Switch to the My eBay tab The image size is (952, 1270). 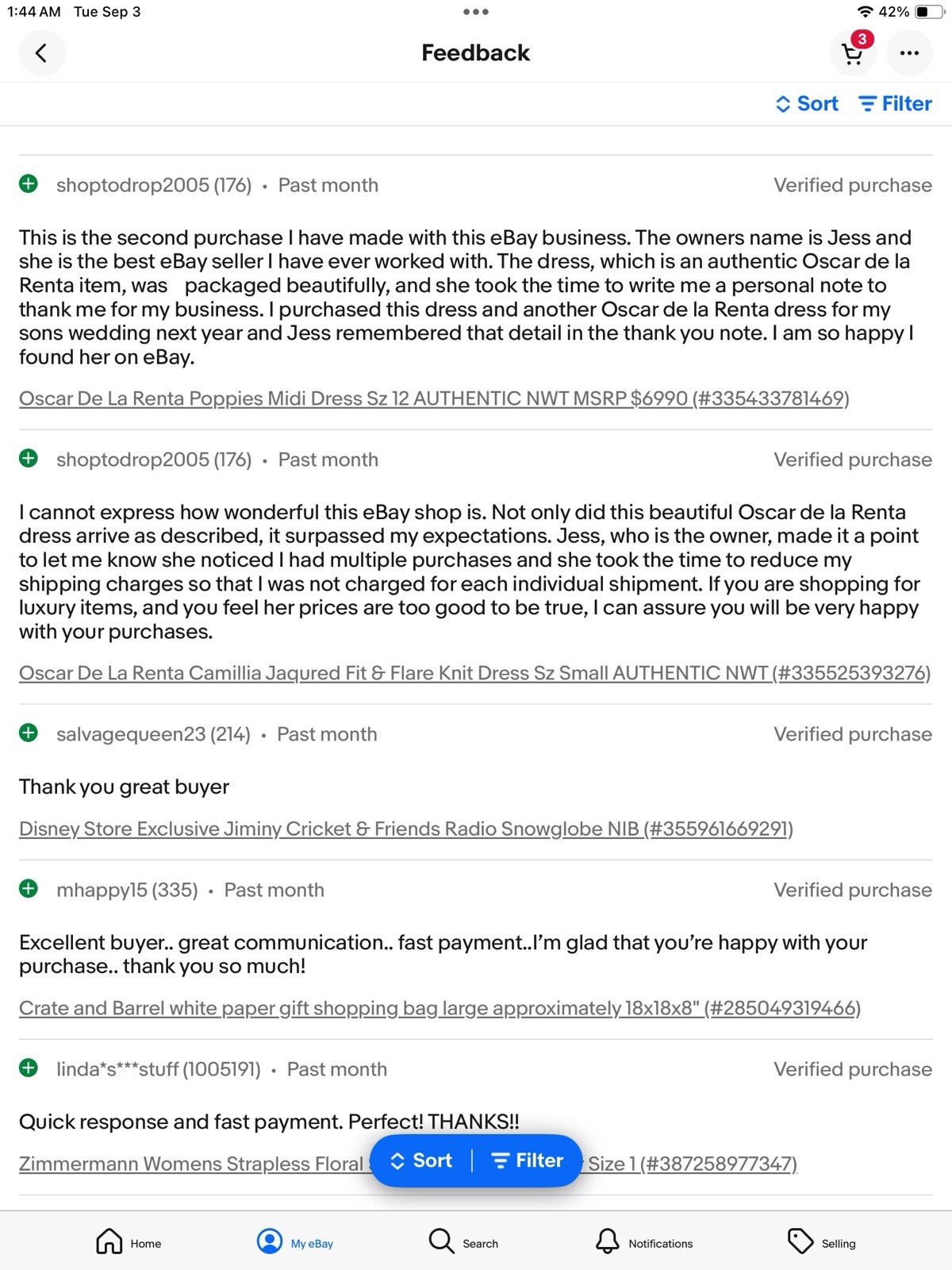pos(295,1241)
